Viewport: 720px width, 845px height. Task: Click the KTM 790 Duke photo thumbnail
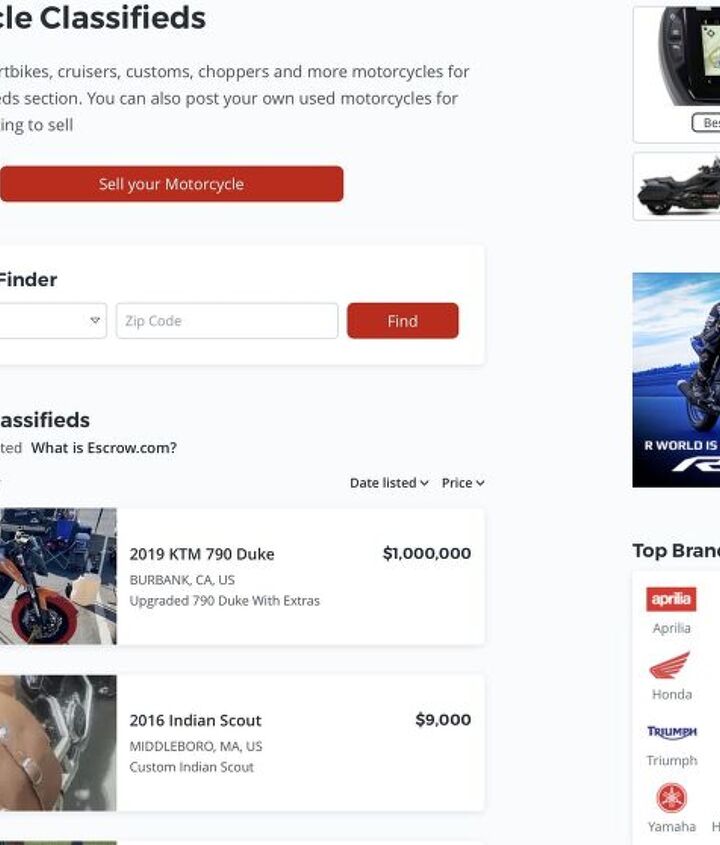[58, 576]
